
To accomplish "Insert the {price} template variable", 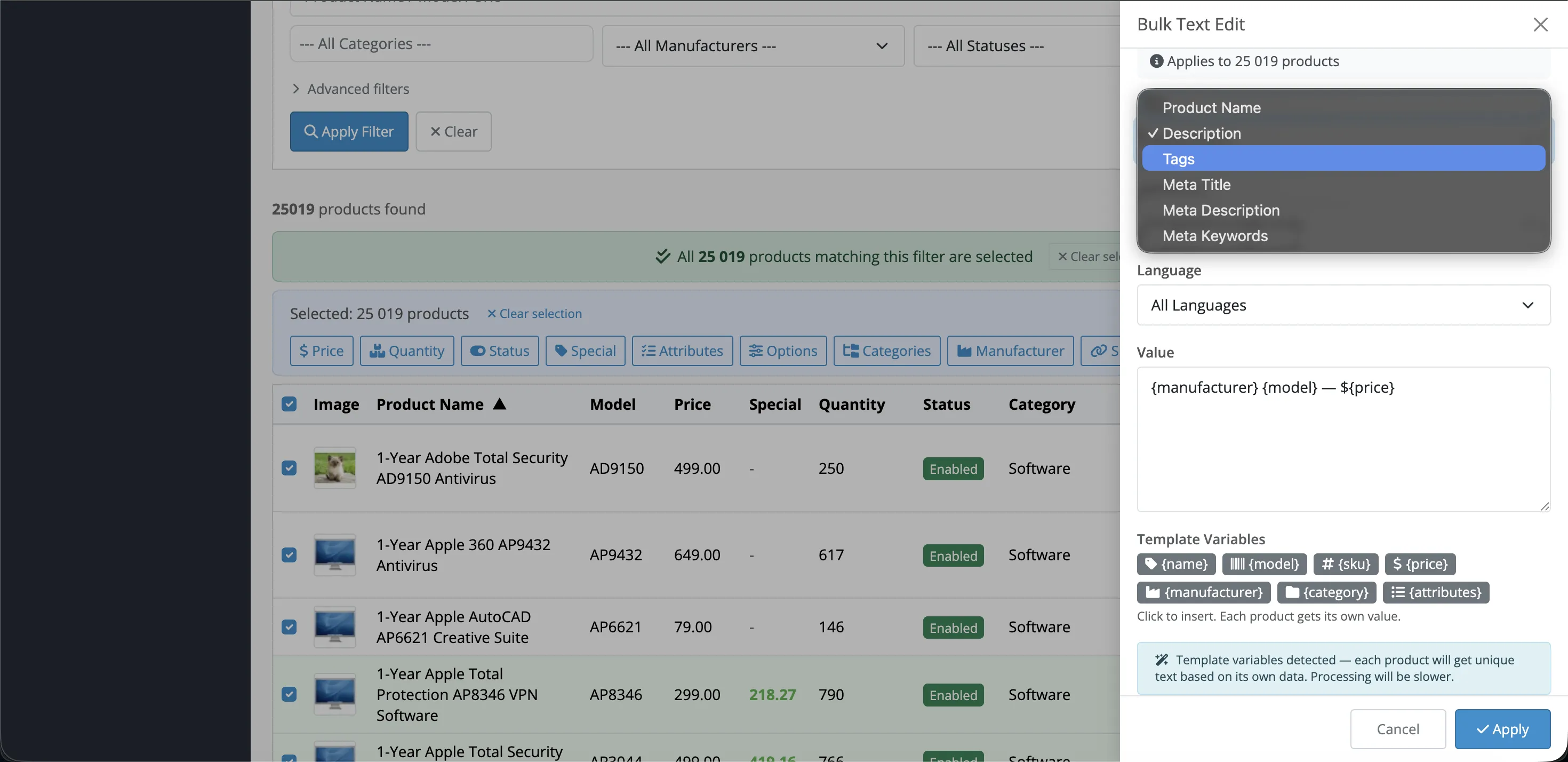I will [1420, 564].
